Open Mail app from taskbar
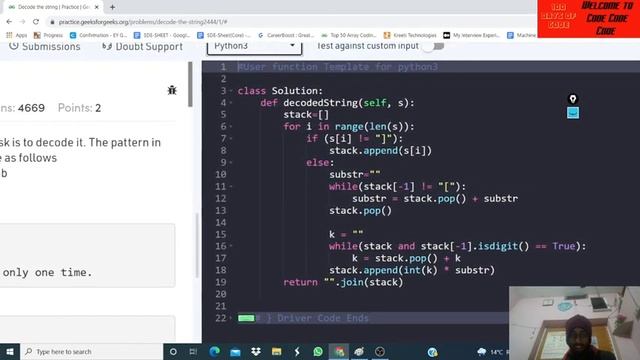640x360 pixels. [x=235, y=351]
